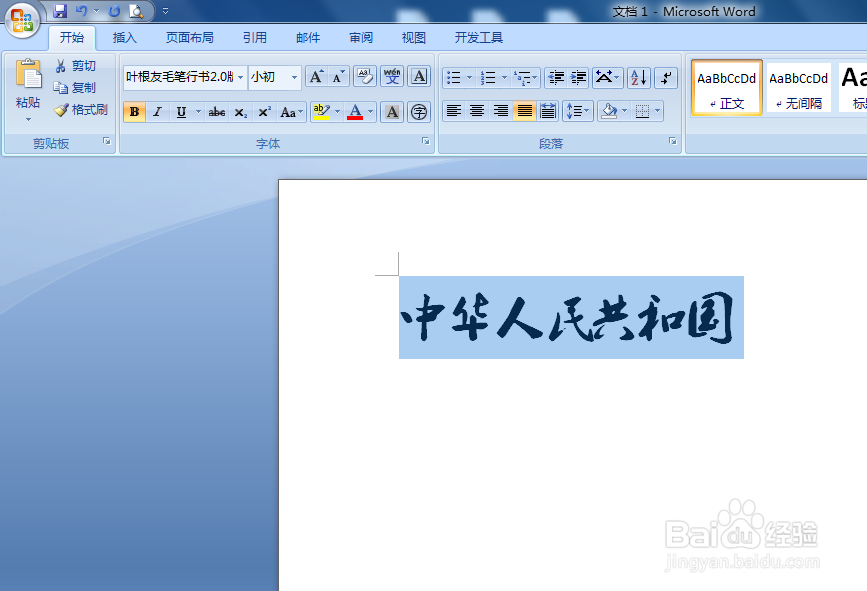Apply yellow text highlight color
Image resolution: width=867 pixels, height=591 pixels.
pos(321,112)
